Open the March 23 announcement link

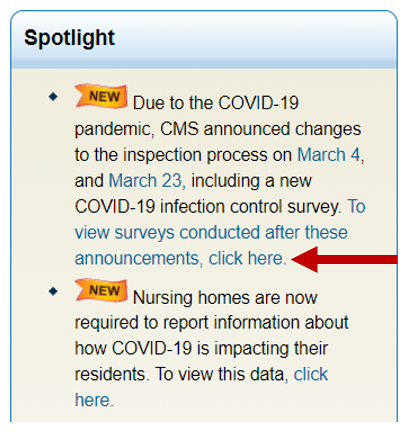145,181
